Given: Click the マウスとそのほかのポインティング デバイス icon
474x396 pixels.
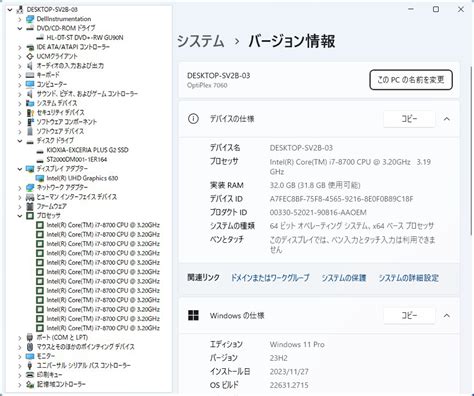Looking at the screenshot, I should (30, 347).
